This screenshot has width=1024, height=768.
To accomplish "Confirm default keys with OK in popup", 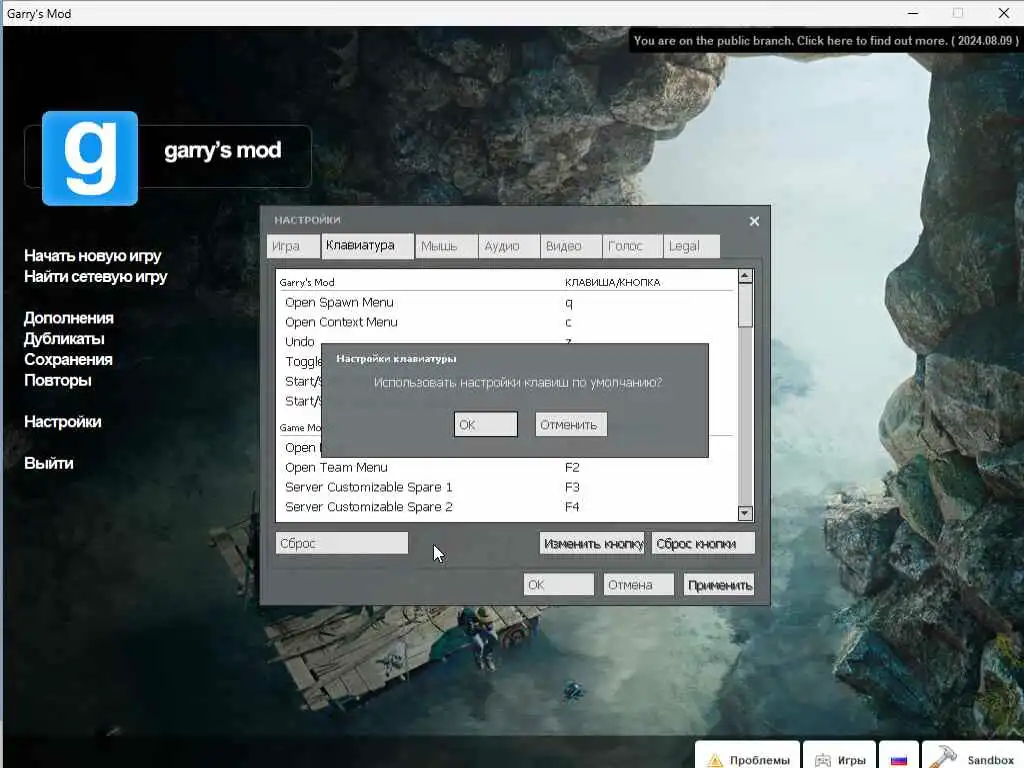I will pos(486,424).
